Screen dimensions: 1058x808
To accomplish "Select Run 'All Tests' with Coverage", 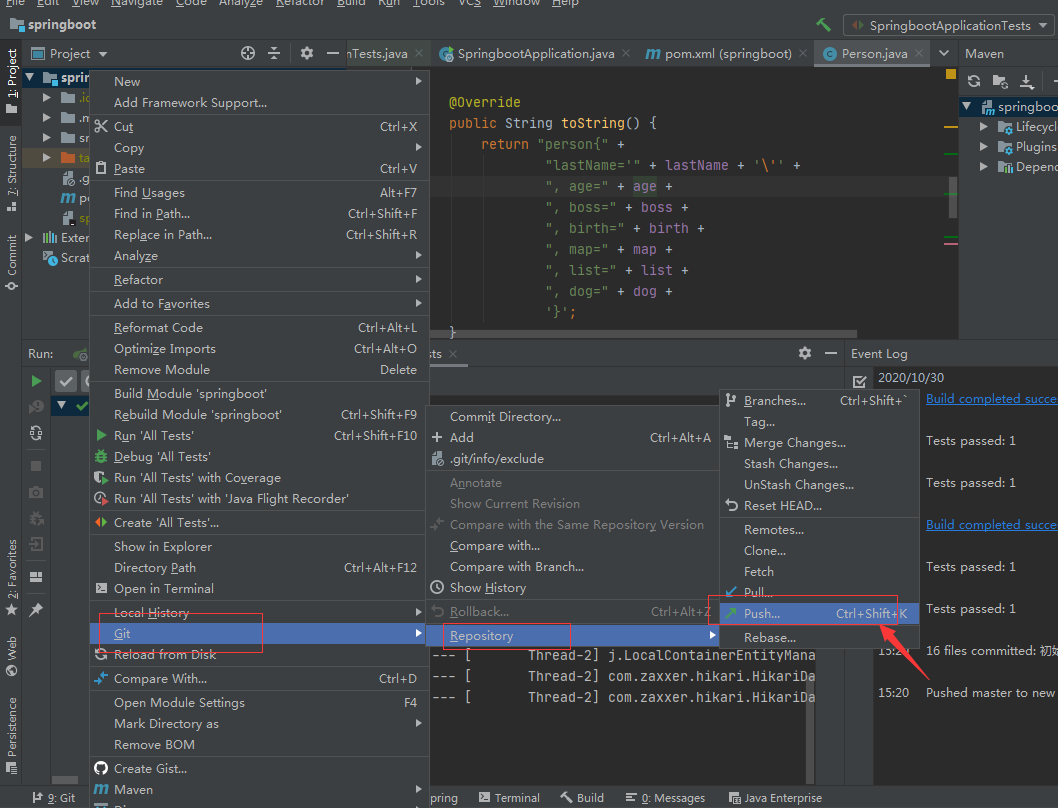I will pos(259,478).
